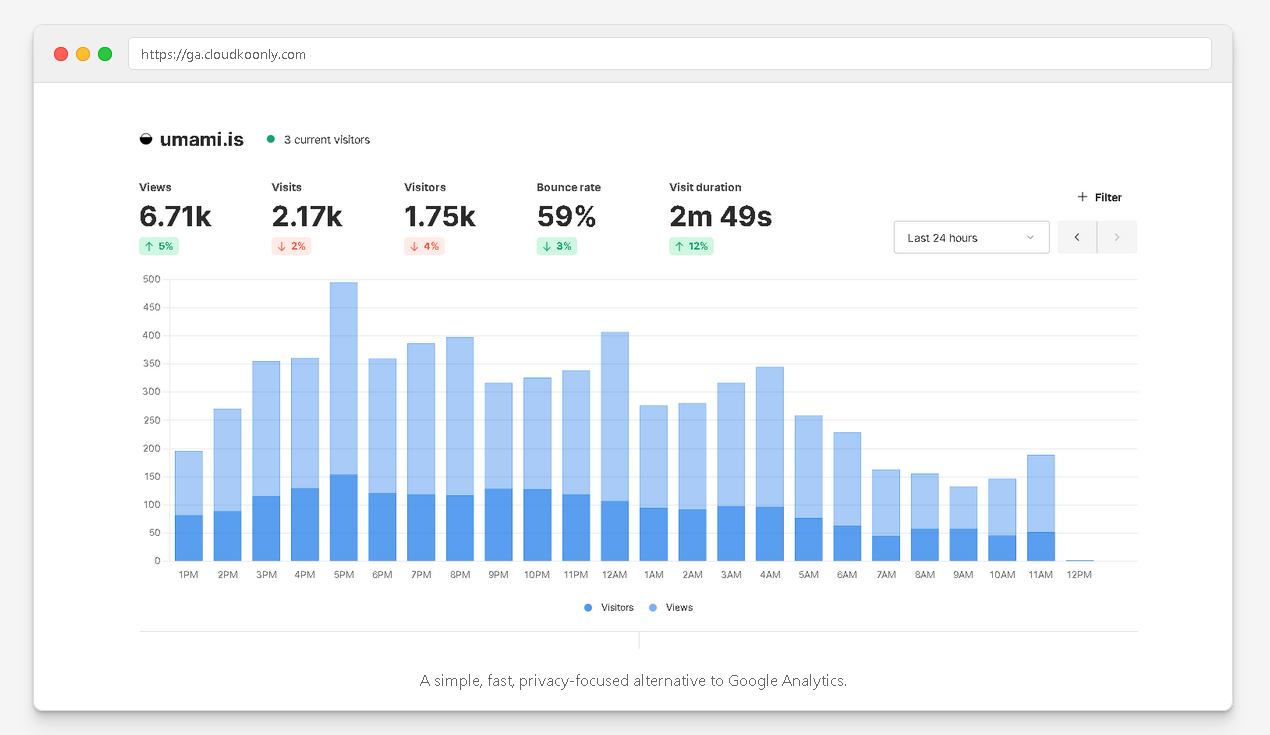Screen dimensions: 1270x735
Task: Toggle the Views legend item
Action: click(671, 607)
